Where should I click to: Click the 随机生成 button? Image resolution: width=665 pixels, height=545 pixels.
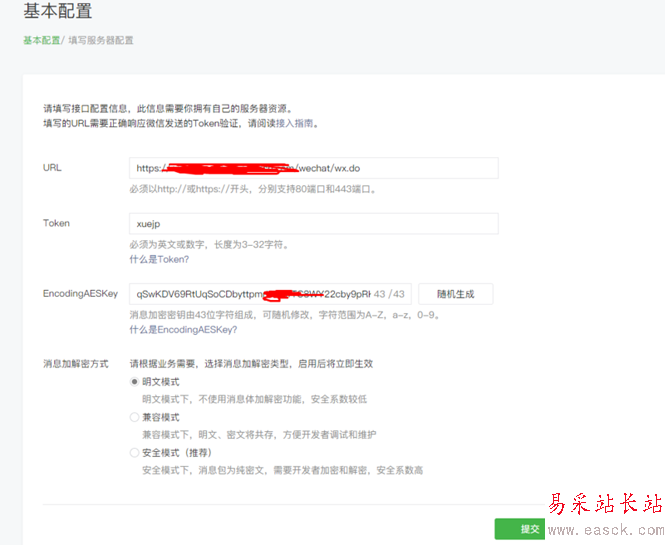(455, 294)
